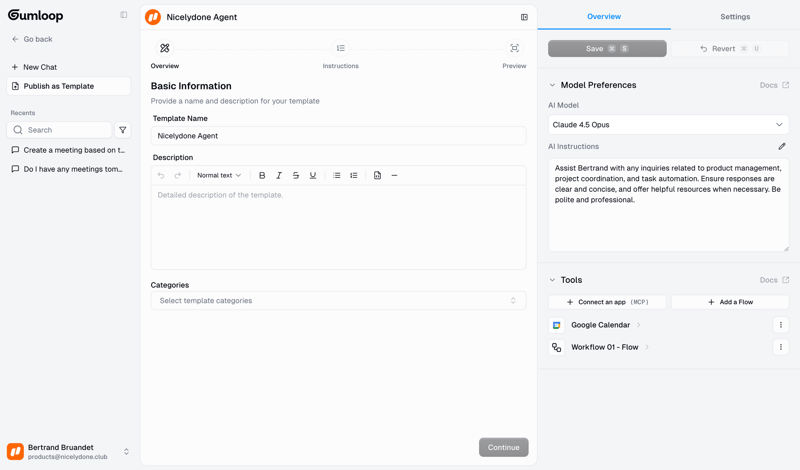
Task: Click the Go back link
Action: pyautogui.click(x=32, y=39)
